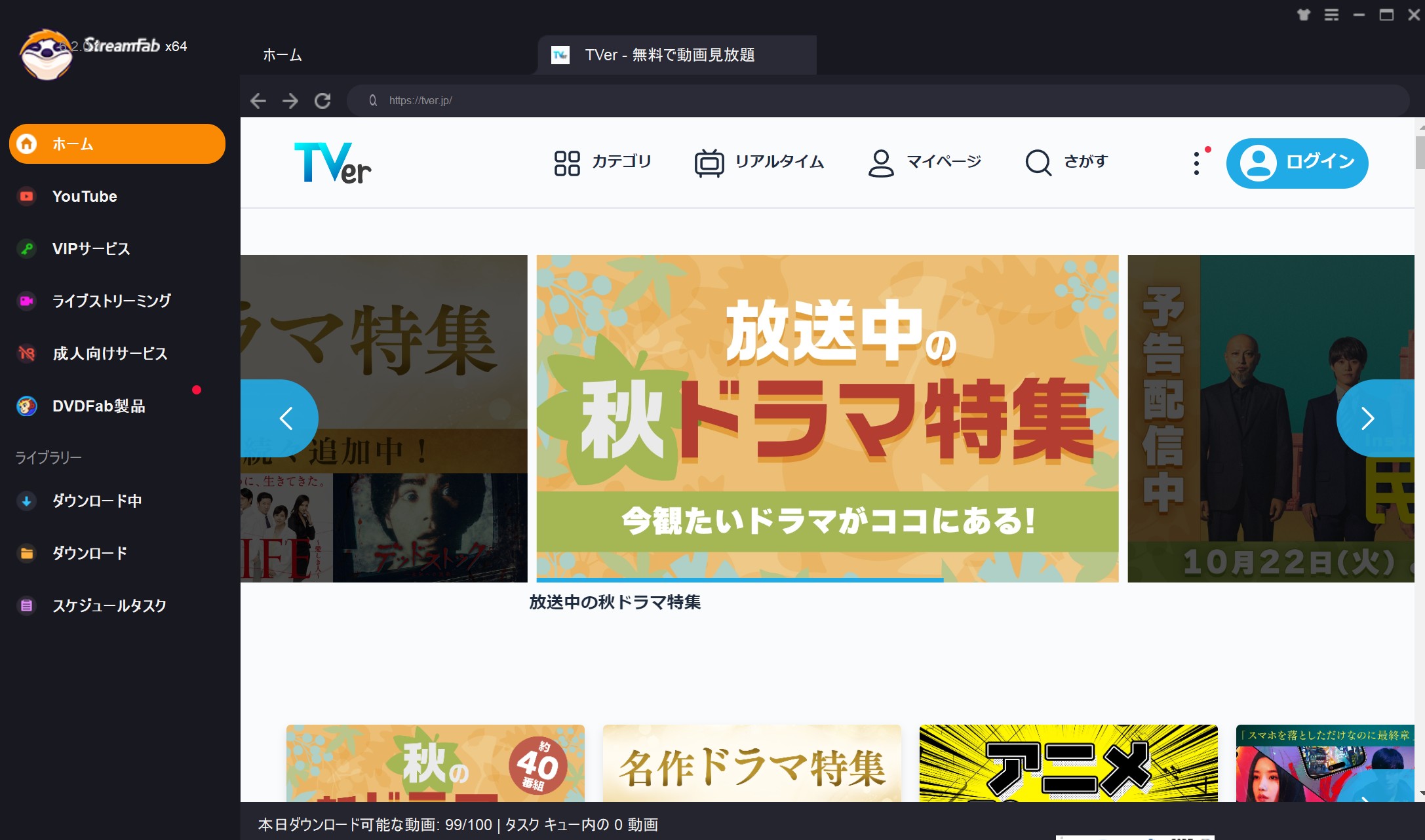Switch to the TVer - 無料で動画見放題 tab
The height and width of the screenshot is (840, 1425).
pos(676,55)
